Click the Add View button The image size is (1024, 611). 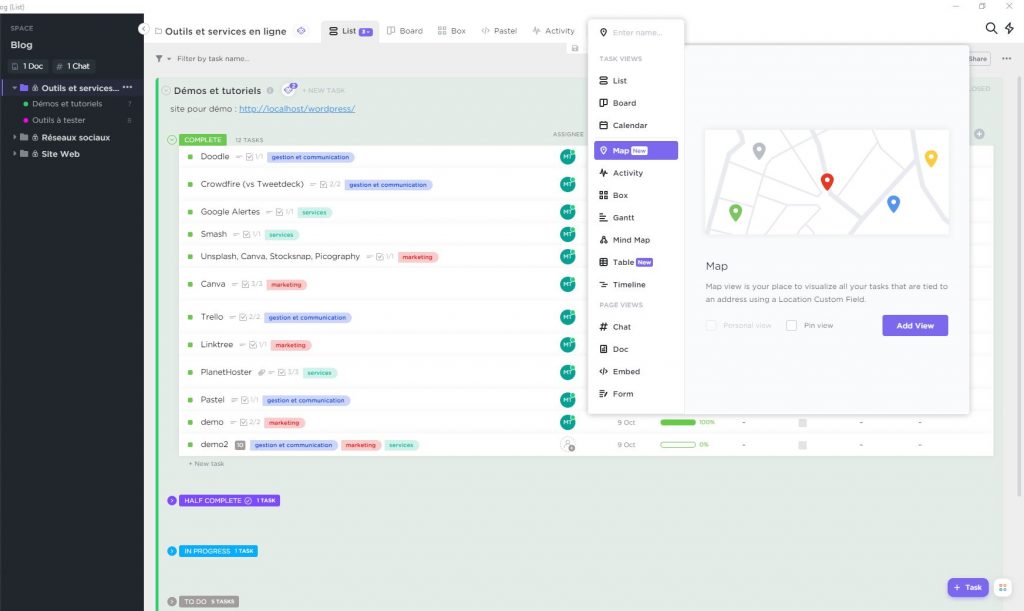point(915,326)
